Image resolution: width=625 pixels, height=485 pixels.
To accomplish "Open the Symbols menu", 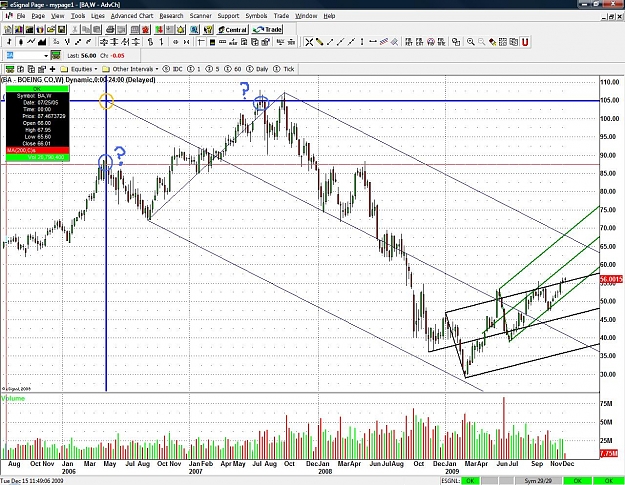I will [x=256, y=16].
